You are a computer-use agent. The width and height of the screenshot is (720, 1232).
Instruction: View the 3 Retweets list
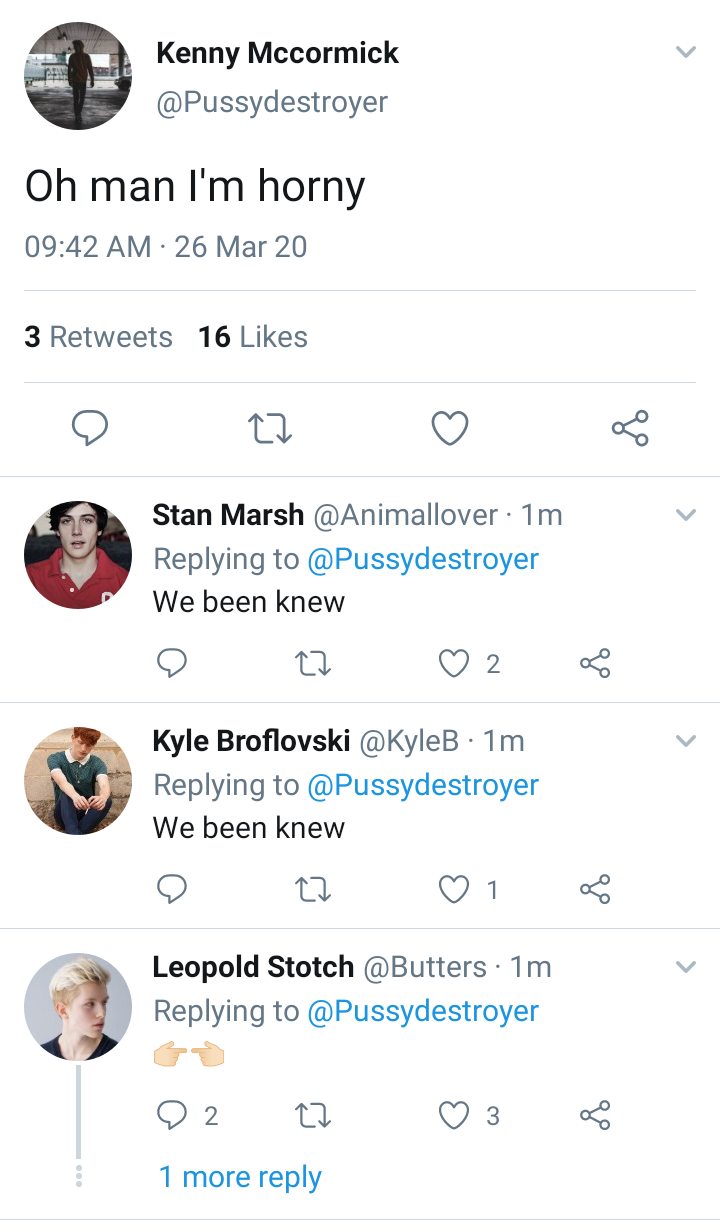(98, 337)
